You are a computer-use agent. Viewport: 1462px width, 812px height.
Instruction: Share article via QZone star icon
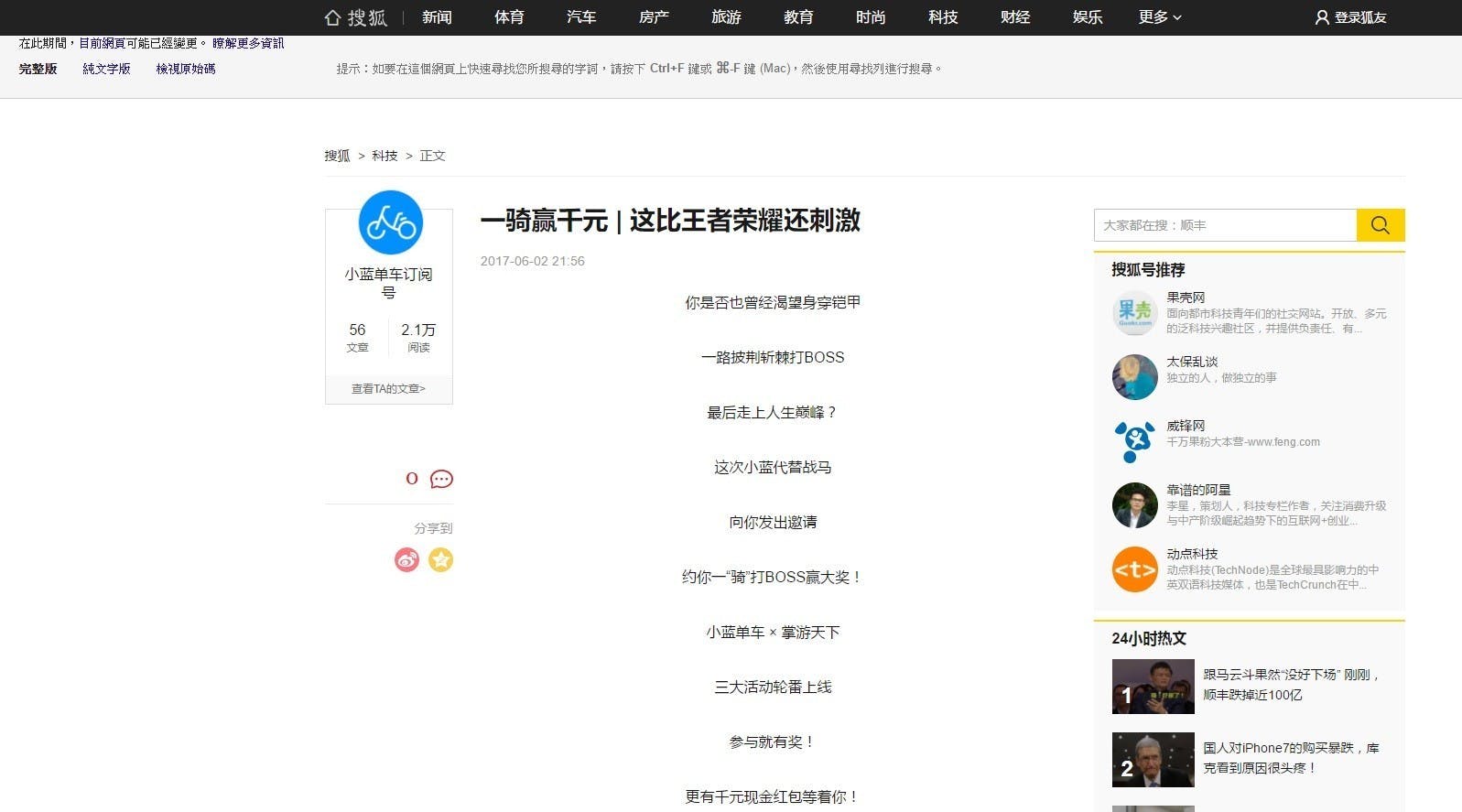[441, 559]
